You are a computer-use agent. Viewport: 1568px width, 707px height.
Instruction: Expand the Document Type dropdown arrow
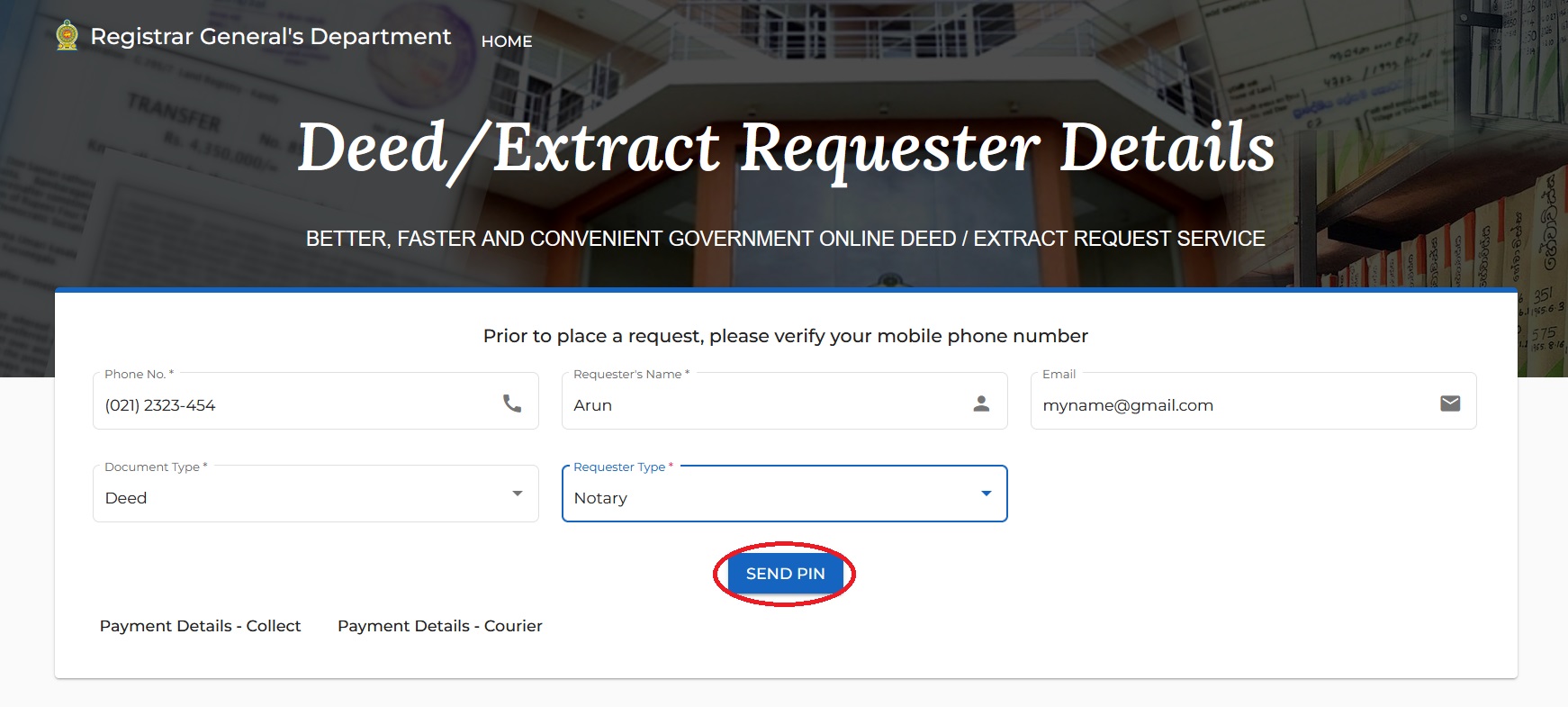[518, 494]
